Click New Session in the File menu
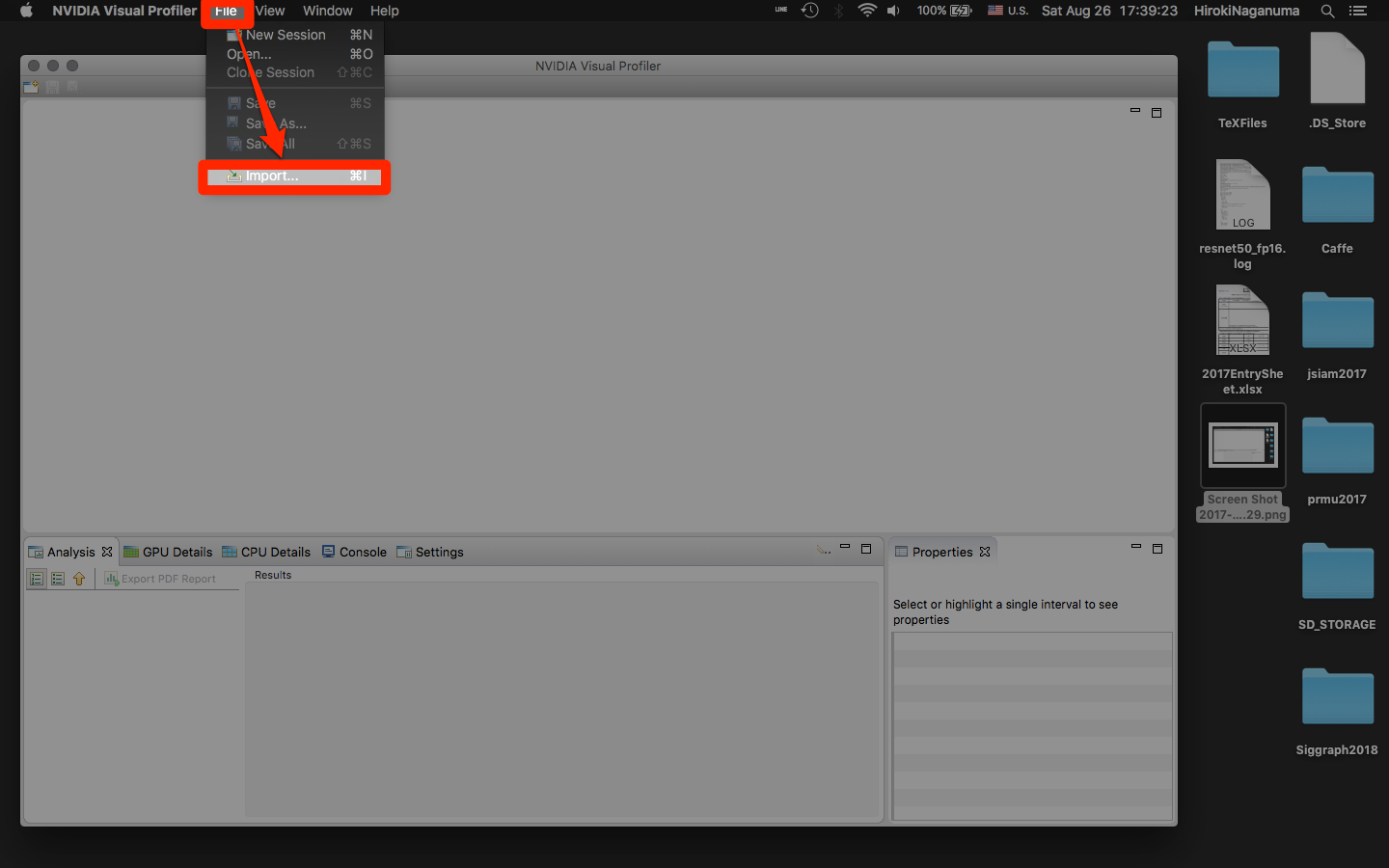Image resolution: width=1389 pixels, height=868 pixels. pyautogui.click(x=284, y=34)
